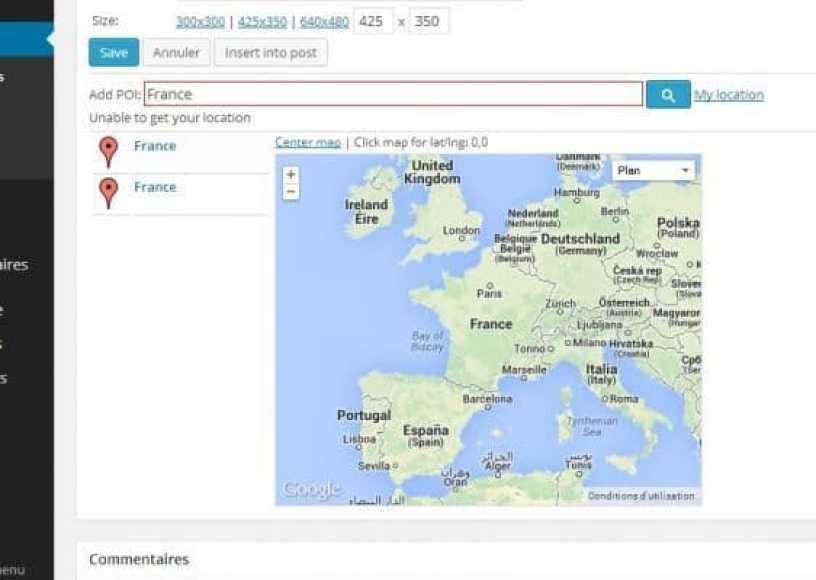Click the magnifier search POI button

click(x=668, y=95)
